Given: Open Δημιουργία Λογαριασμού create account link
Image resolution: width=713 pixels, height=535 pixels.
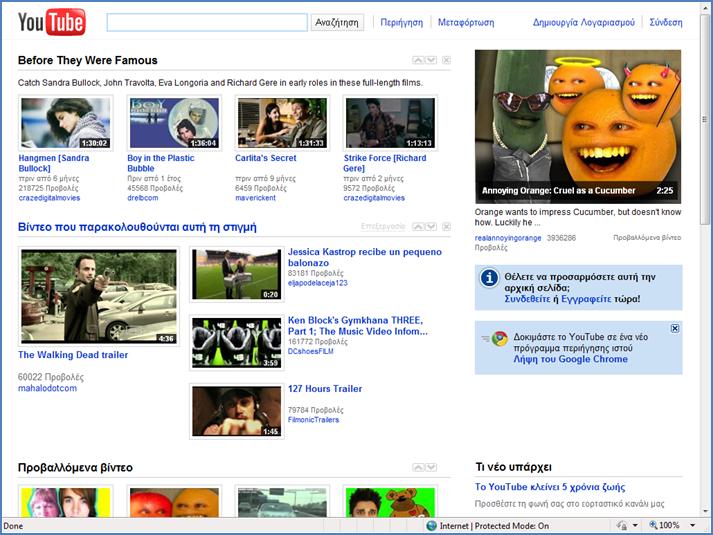Looking at the screenshot, I should [583, 22].
